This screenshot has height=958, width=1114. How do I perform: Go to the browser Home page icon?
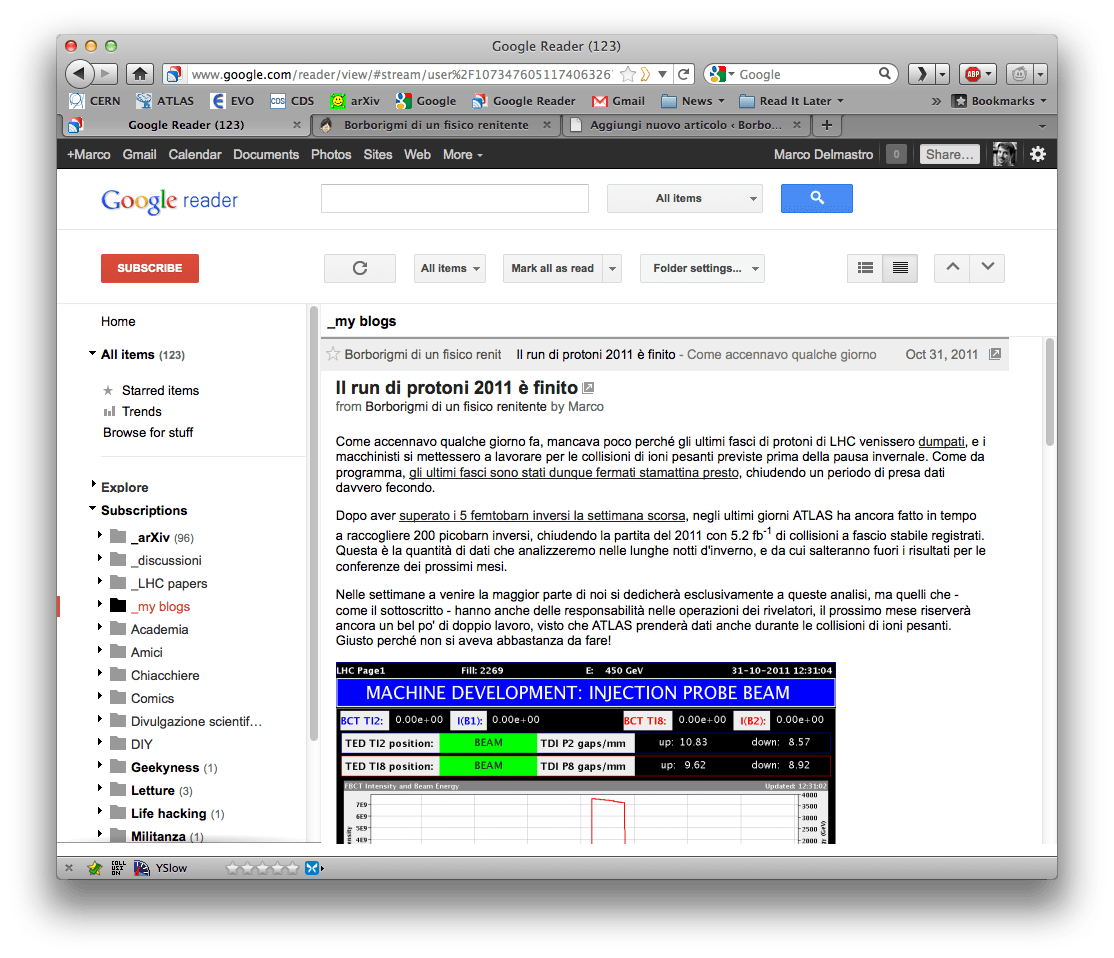140,73
